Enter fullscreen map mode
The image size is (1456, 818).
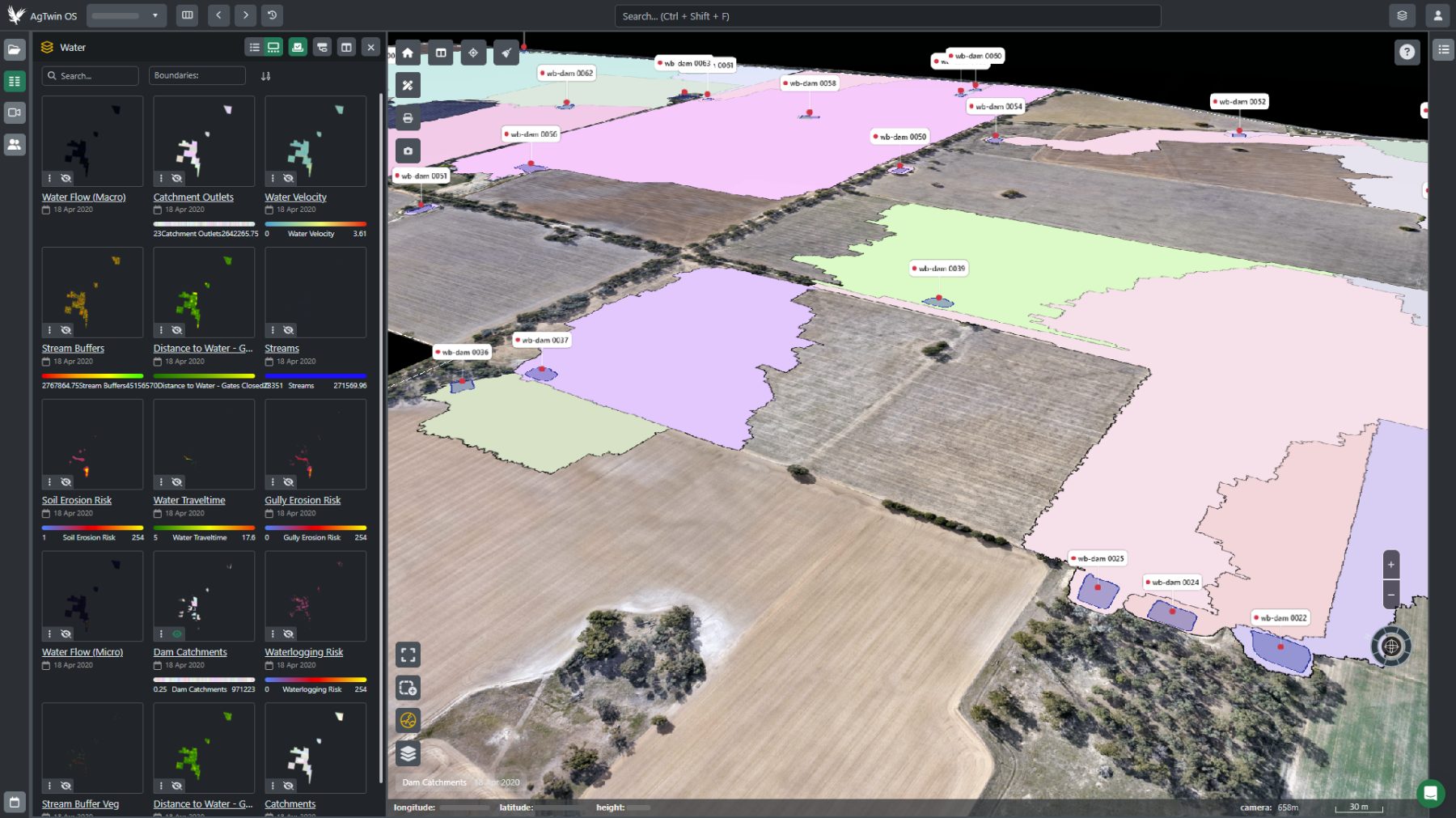[x=408, y=655]
